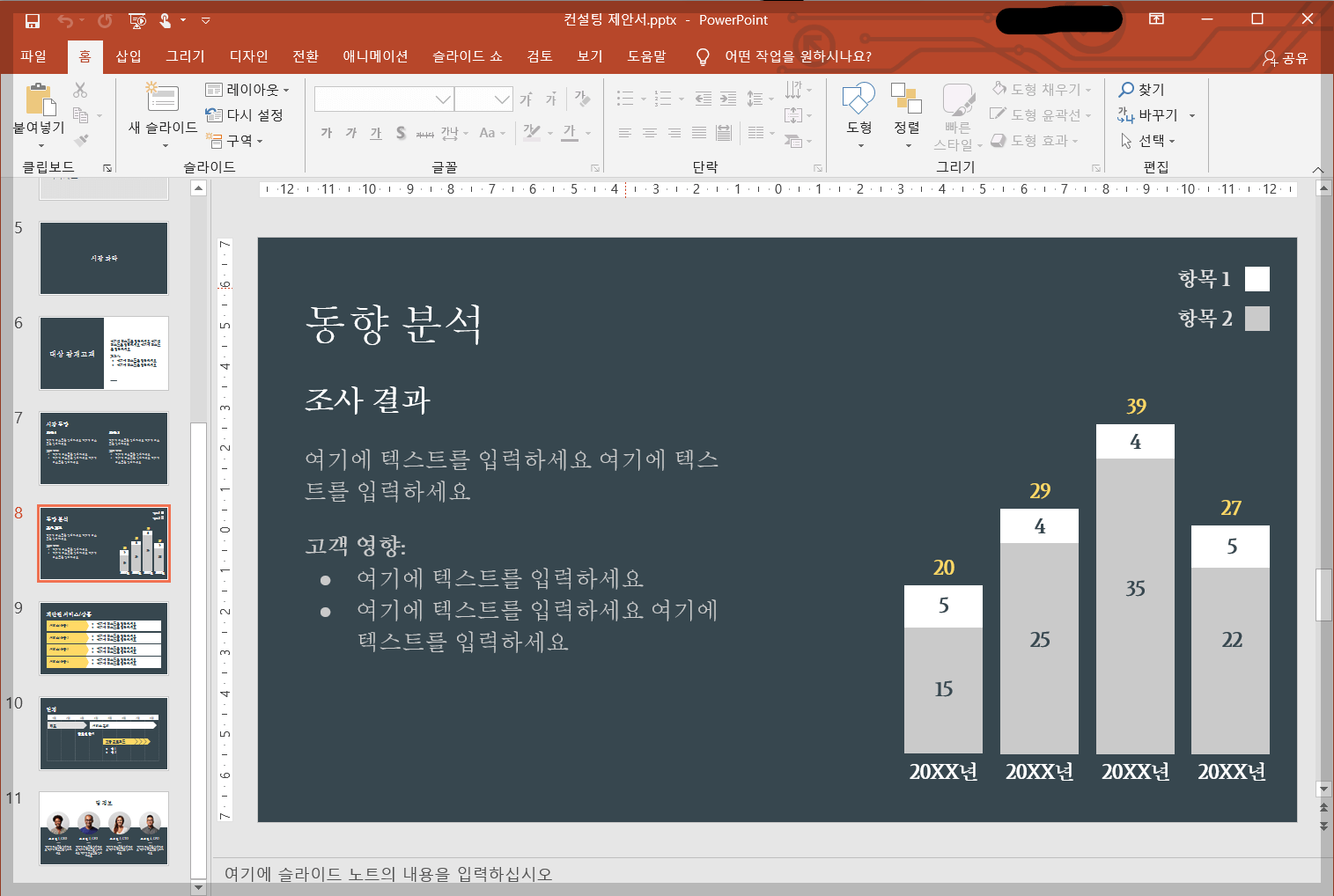1334x896 pixels.
Task: Pick the font color swatch
Action: (569, 132)
